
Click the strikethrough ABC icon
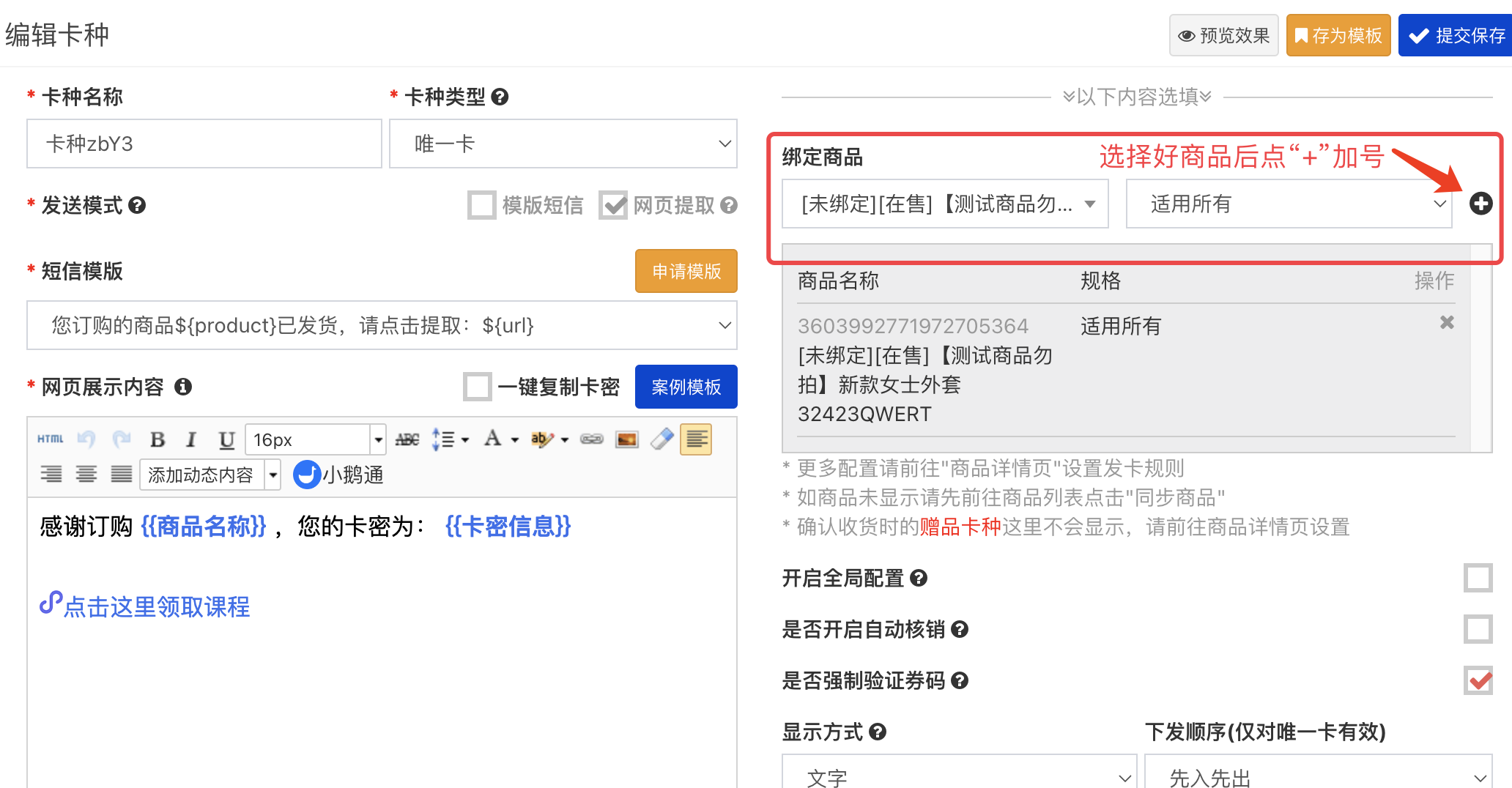pyautogui.click(x=407, y=439)
